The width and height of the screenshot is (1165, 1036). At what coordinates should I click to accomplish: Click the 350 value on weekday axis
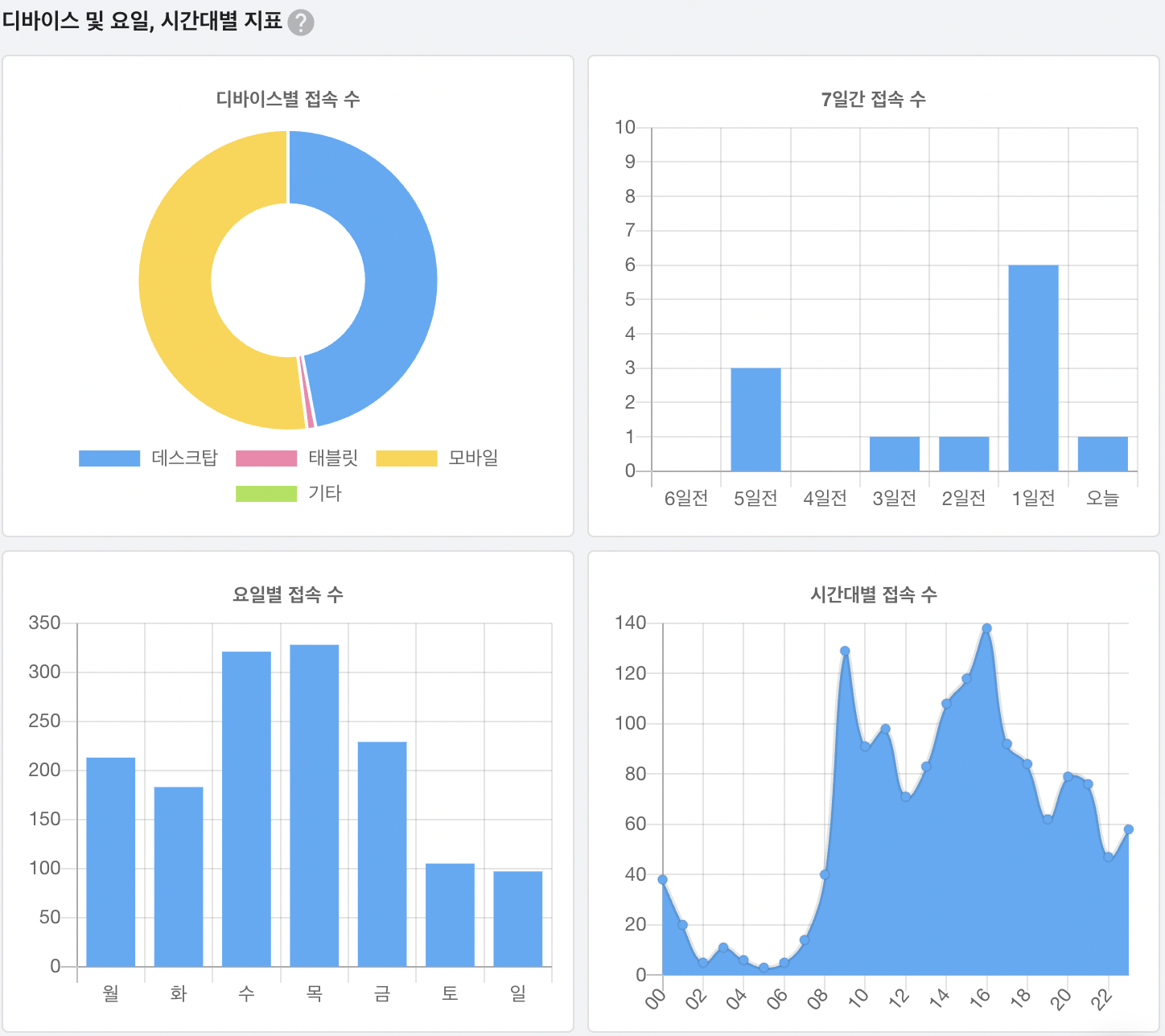(x=44, y=623)
